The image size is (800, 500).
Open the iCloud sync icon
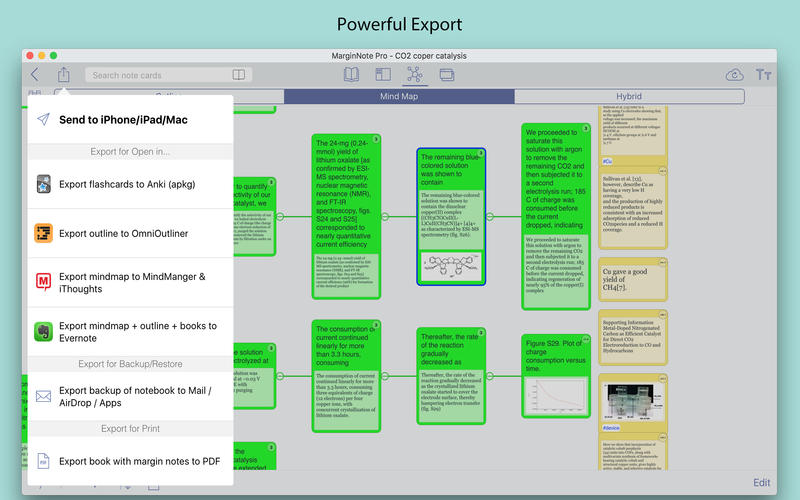735,75
